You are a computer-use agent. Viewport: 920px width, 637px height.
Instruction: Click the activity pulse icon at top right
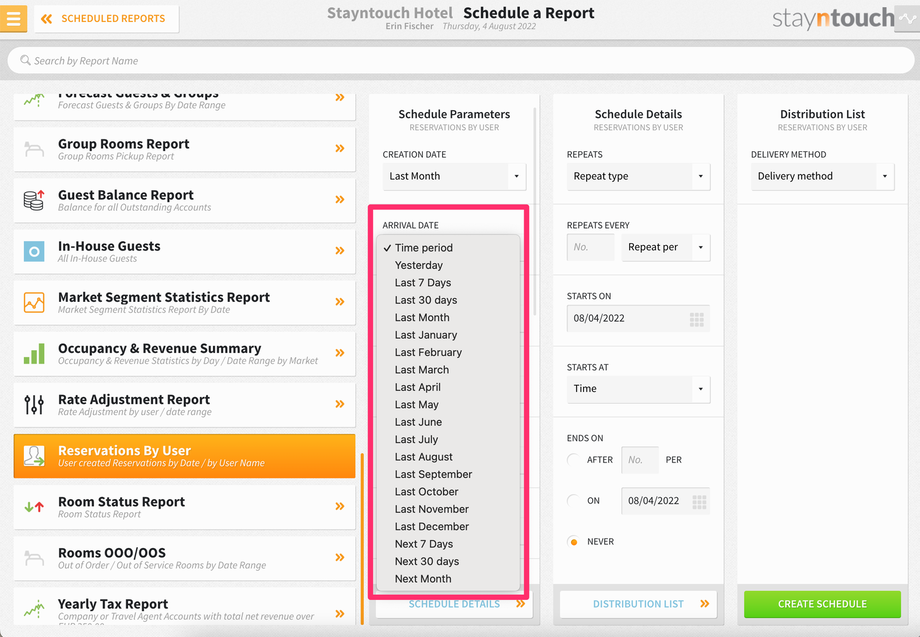907,18
